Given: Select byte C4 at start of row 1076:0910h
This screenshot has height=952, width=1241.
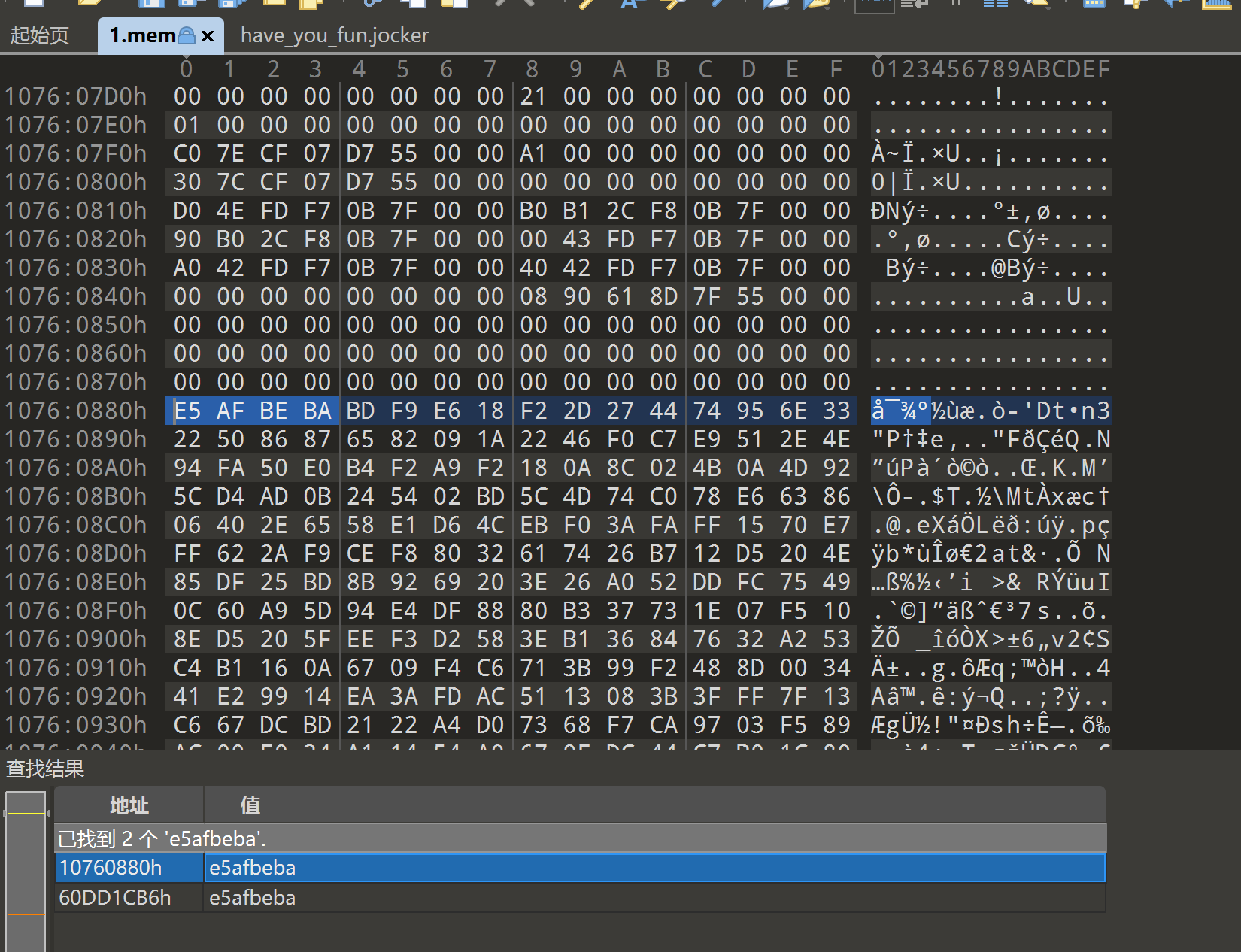Looking at the screenshot, I should pyautogui.click(x=187, y=668).
